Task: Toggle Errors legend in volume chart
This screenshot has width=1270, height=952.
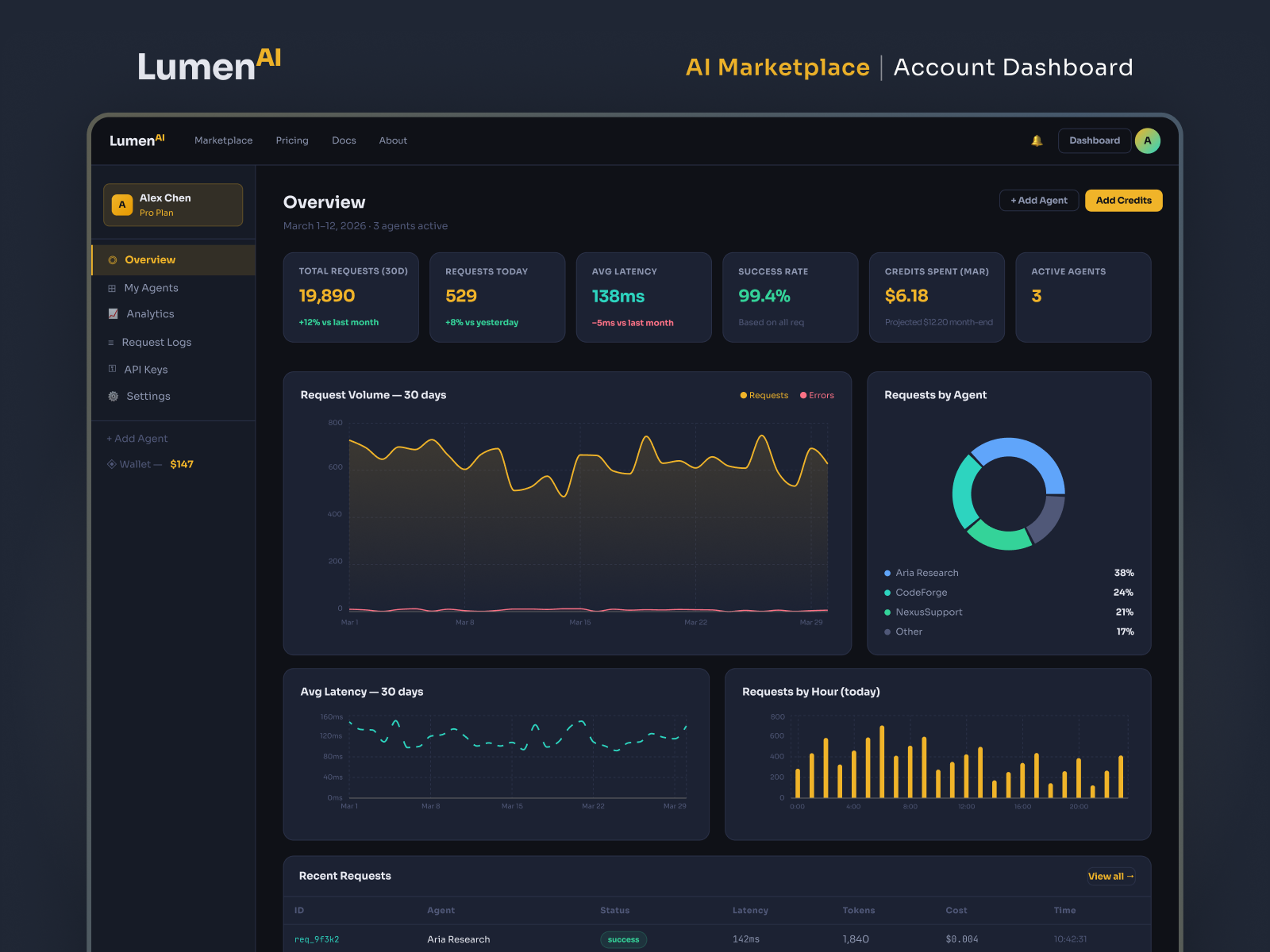Action: pyautogui.click(x=817, y=395)
